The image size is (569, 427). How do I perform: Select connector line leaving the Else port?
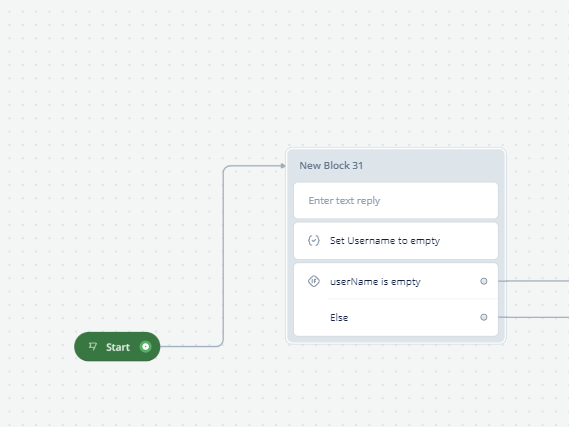(x=533, y=317)
